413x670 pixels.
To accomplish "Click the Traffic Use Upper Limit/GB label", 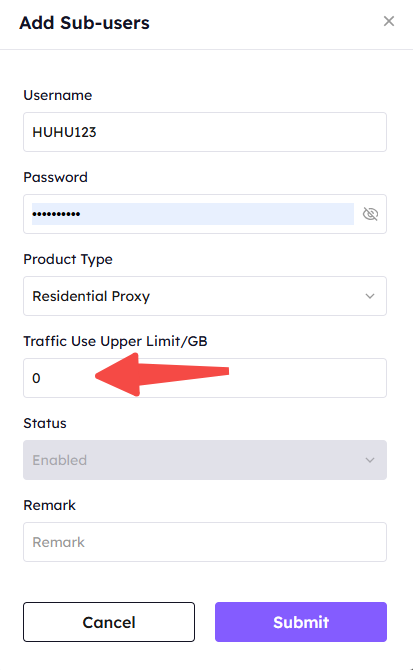I will [x=115, y=341].
